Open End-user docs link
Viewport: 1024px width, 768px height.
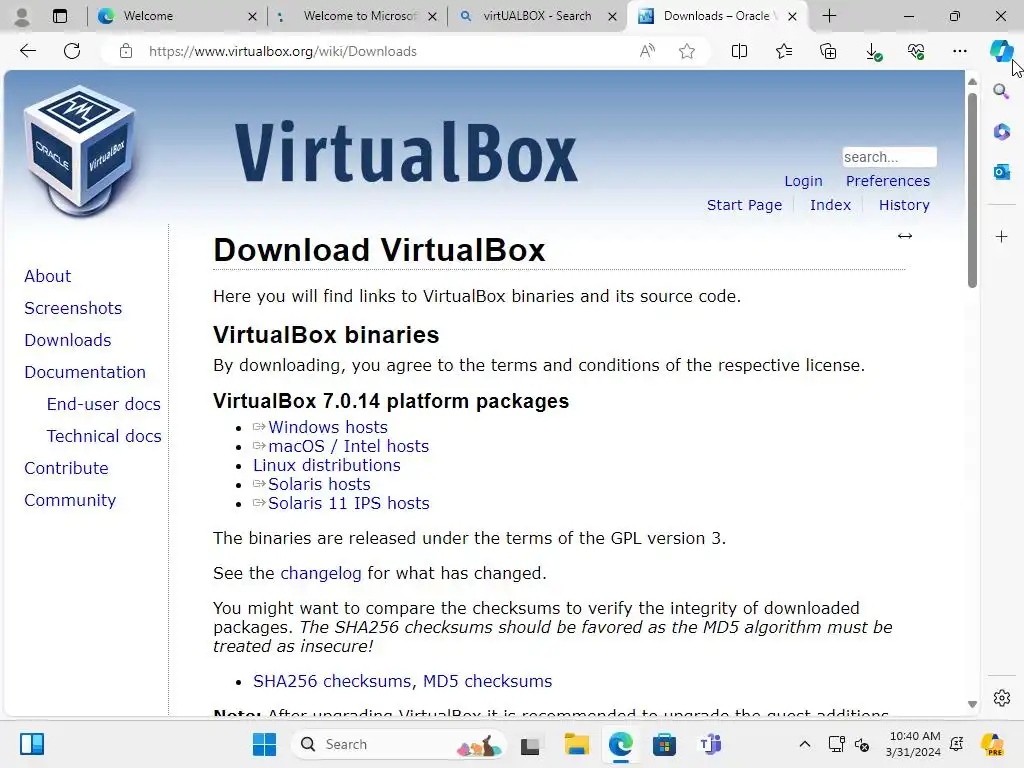click(x=103, y=404)
